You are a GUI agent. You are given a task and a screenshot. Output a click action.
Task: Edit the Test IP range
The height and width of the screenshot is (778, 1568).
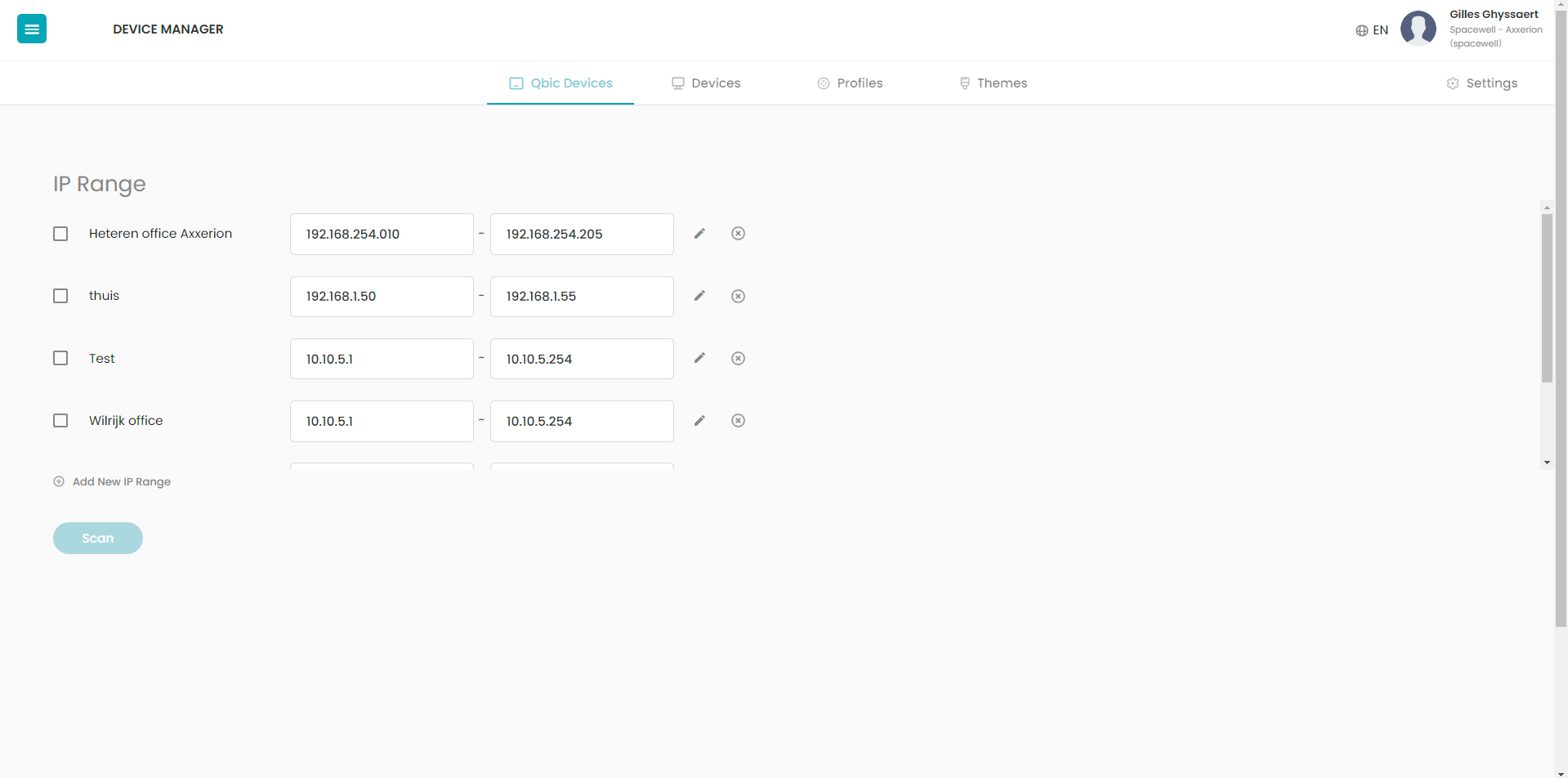[699, 358]
